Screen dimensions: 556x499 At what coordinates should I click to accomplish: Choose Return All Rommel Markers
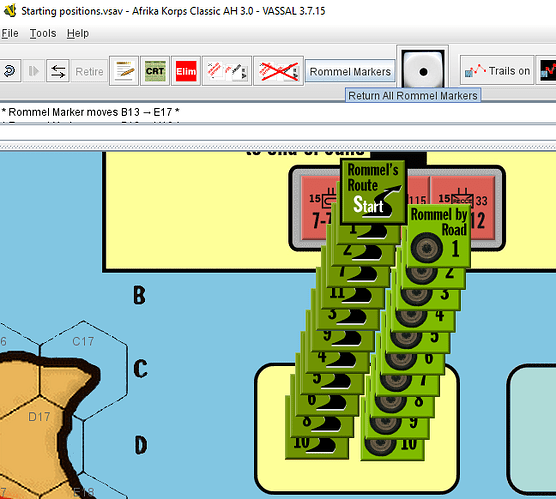413,95
